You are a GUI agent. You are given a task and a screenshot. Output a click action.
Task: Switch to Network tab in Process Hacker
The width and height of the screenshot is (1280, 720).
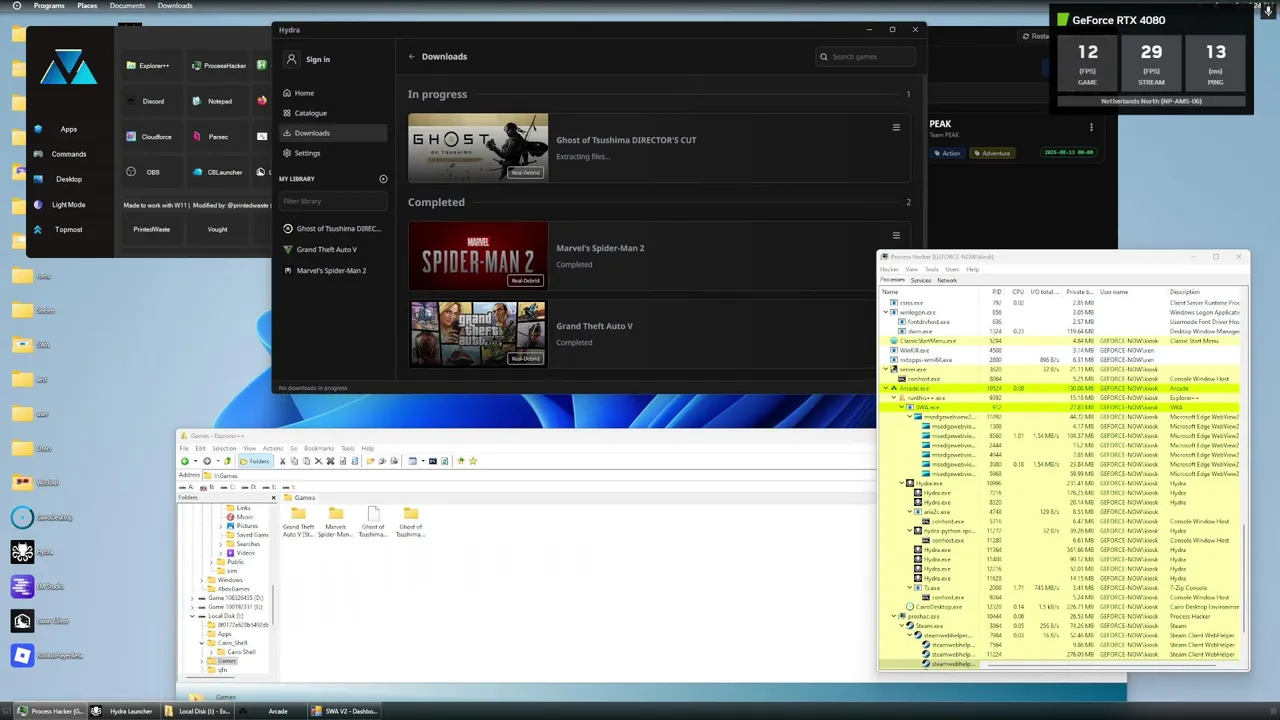pos(947,280)
